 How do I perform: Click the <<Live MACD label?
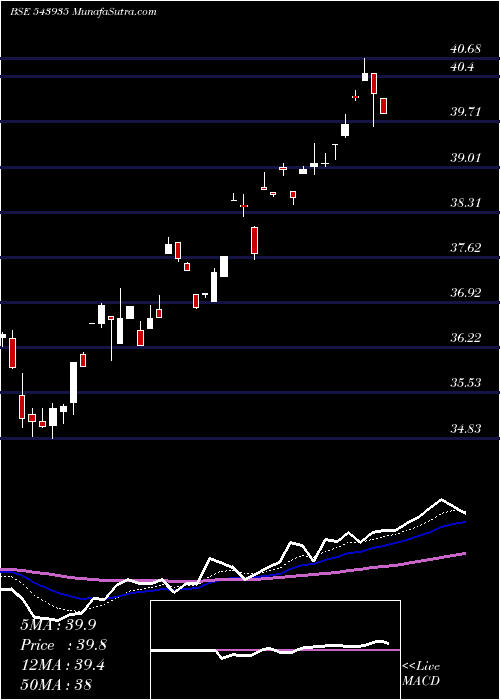point(421,673)
